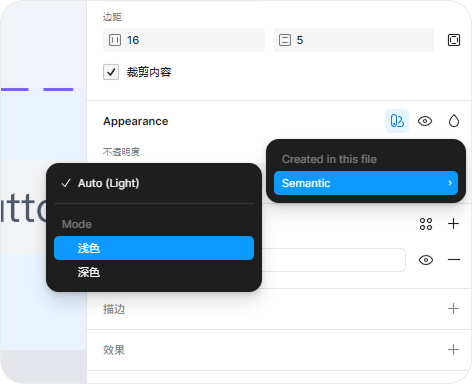Expand Semantic submenu chevron arrow
Screen dimensions: 472x384
450,183
